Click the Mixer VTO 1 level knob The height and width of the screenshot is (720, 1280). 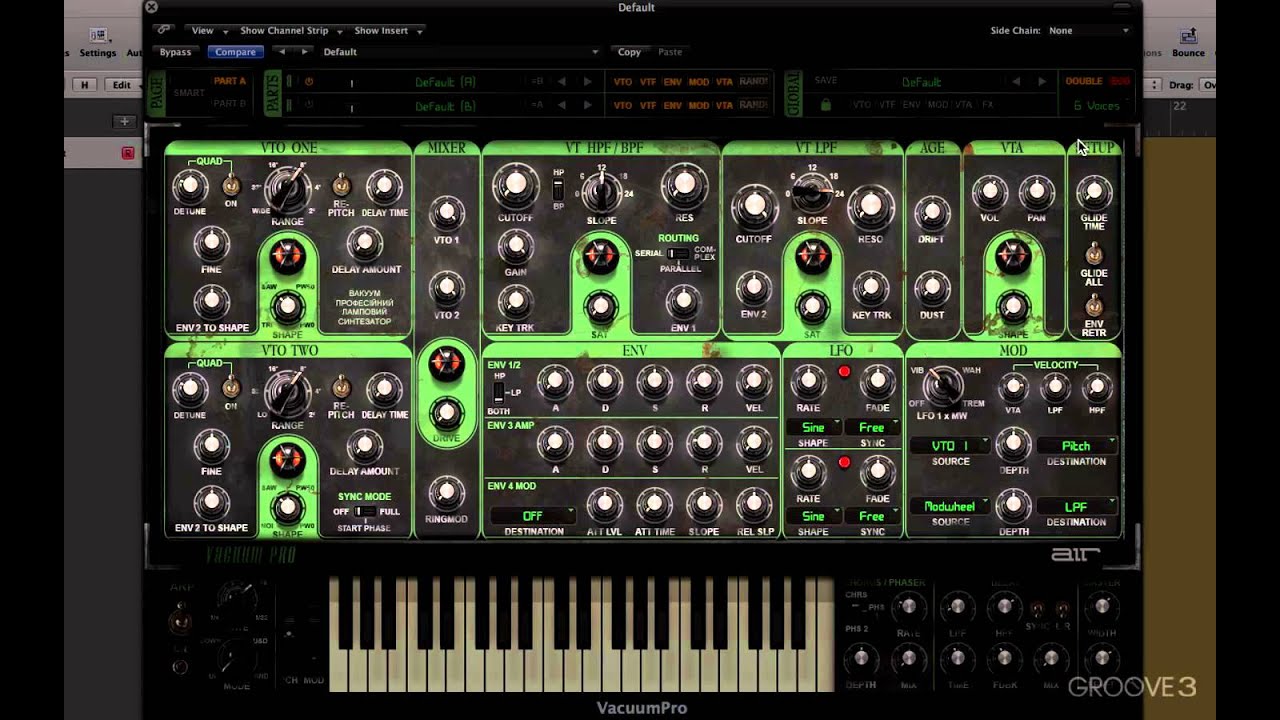tap(446, 213)
